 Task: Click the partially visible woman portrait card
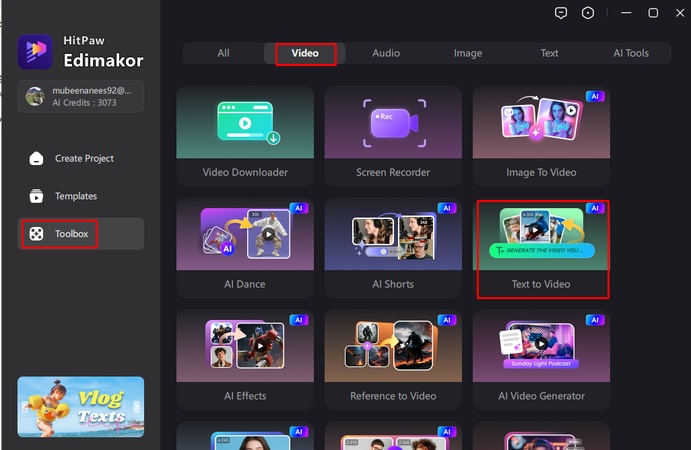click(245, 436)
